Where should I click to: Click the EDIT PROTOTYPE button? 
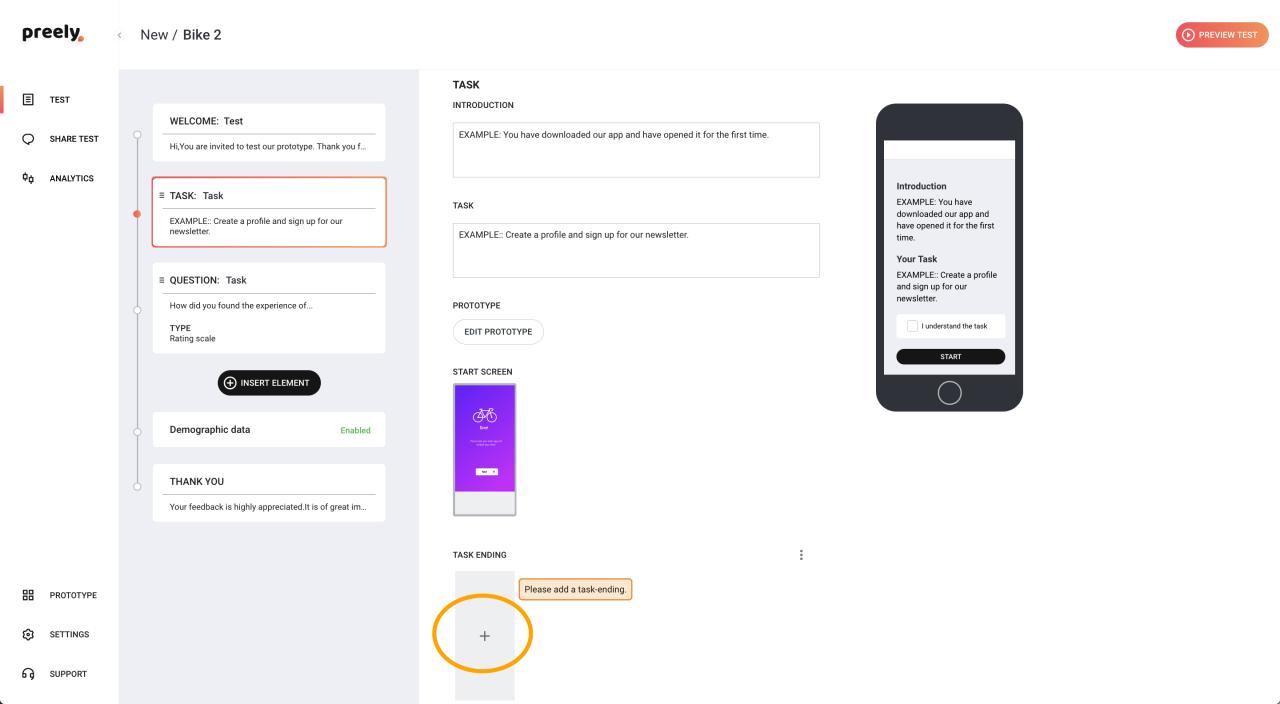(498, 332)
